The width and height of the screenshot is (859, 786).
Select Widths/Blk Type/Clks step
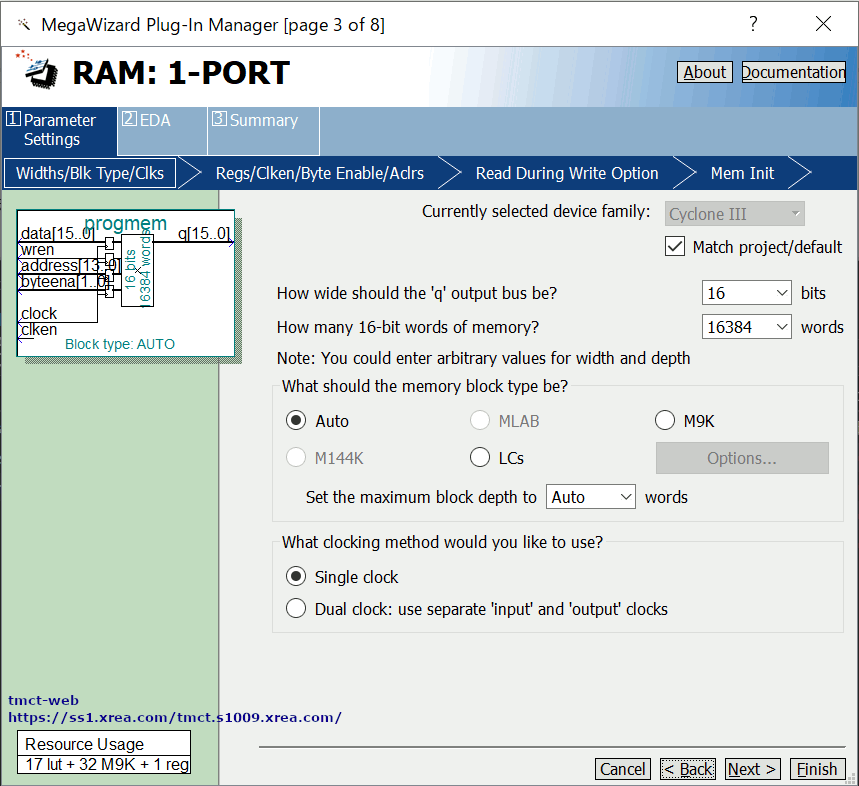(x=90, y=173)
